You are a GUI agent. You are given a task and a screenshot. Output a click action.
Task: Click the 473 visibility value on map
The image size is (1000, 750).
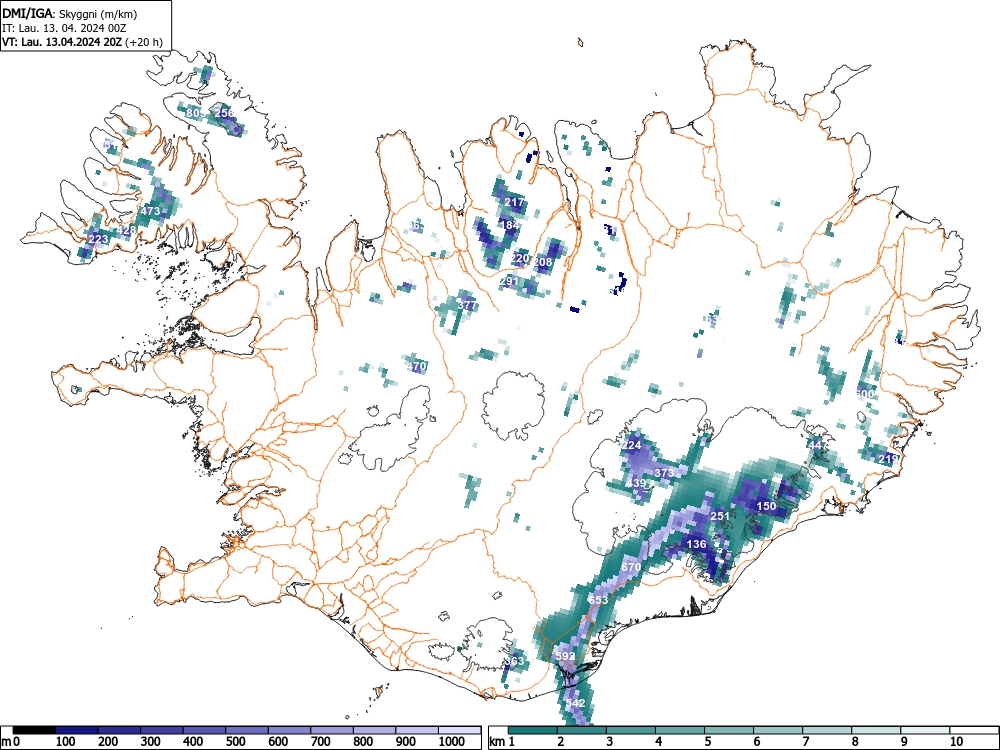(x=151, y=211)
